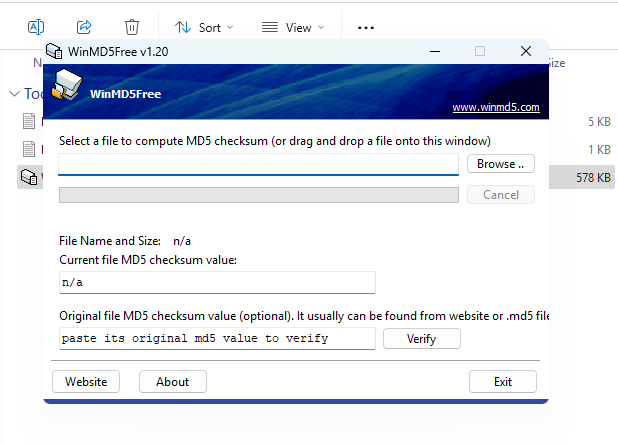The width and height of the screenshot is (618, 446).
Task: Click the File Name and Size label
Action: click(x=110, y=241)
